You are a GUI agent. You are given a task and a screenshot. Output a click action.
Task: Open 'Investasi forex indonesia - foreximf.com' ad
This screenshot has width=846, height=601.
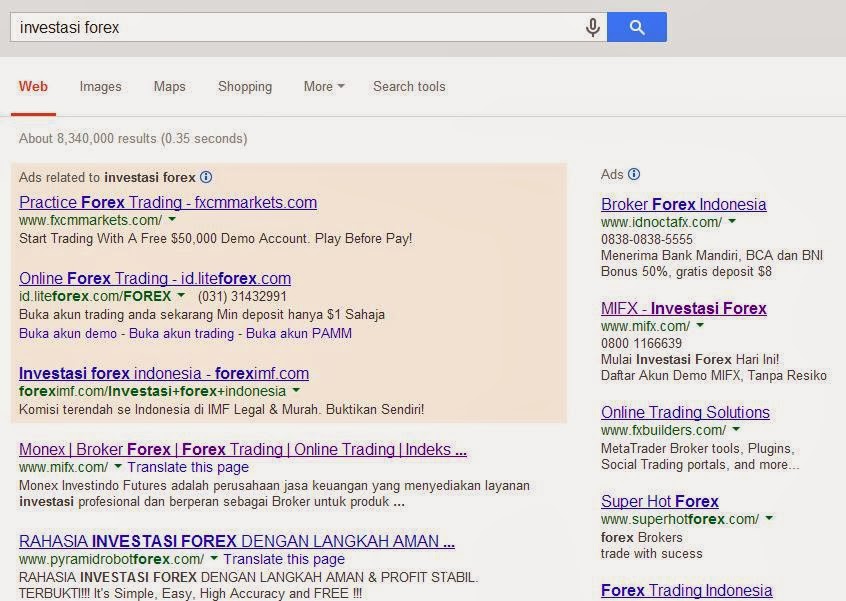click(x=164, y=373)
